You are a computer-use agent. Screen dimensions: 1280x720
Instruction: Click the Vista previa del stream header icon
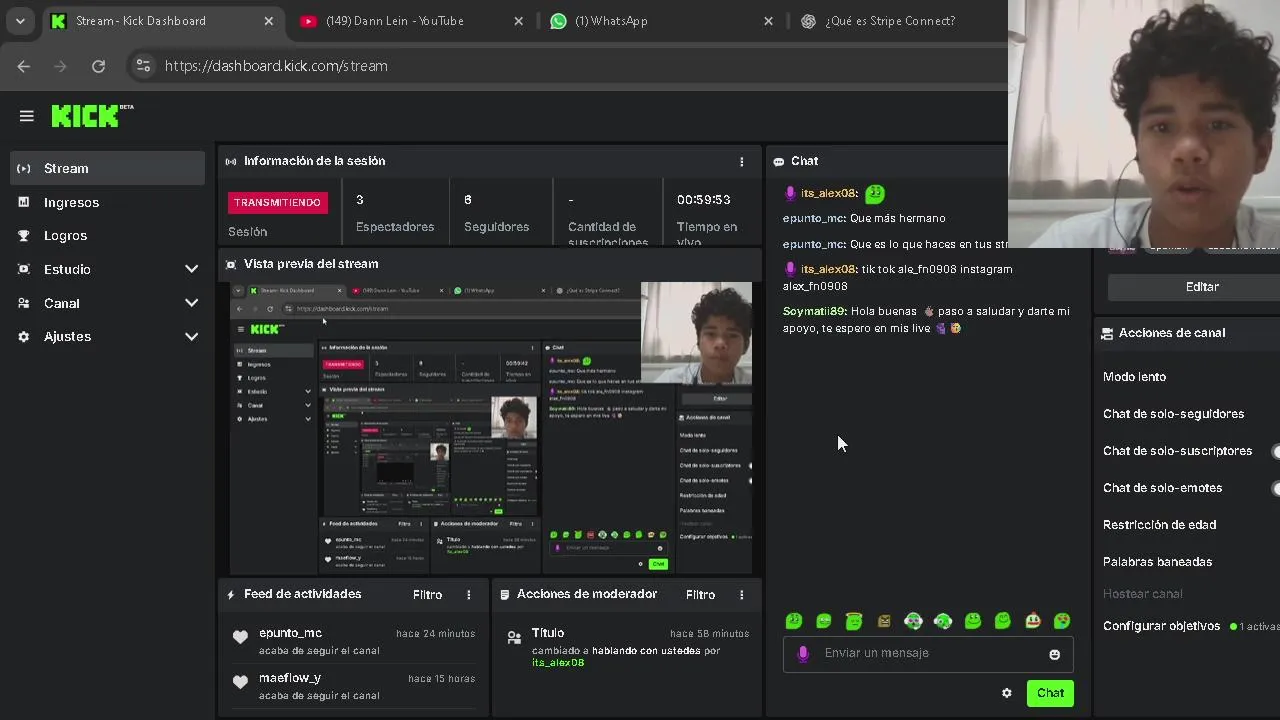(231, 264)
